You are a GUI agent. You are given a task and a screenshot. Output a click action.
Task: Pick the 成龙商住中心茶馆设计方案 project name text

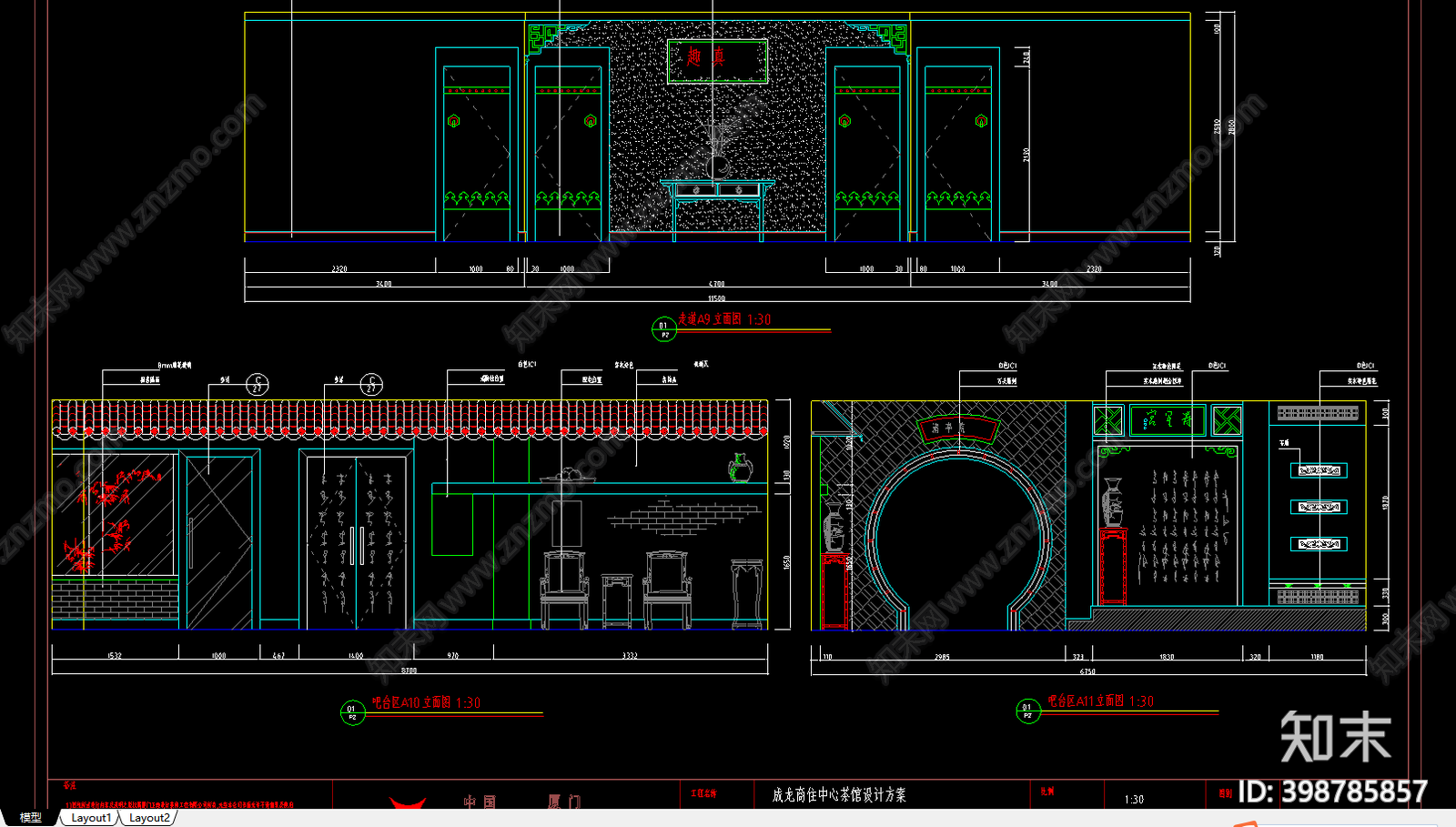coord(839,794)
